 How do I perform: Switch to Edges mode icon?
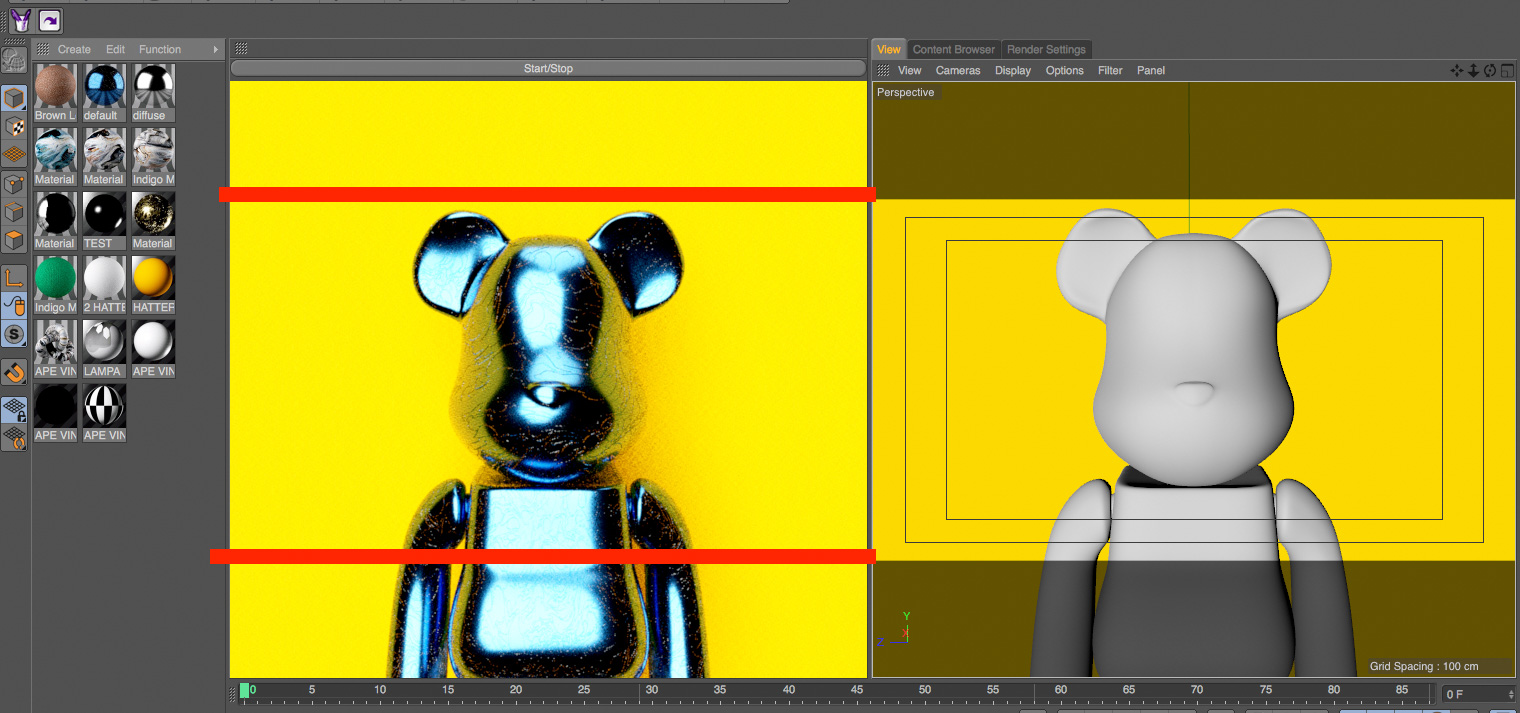(14, 212)
